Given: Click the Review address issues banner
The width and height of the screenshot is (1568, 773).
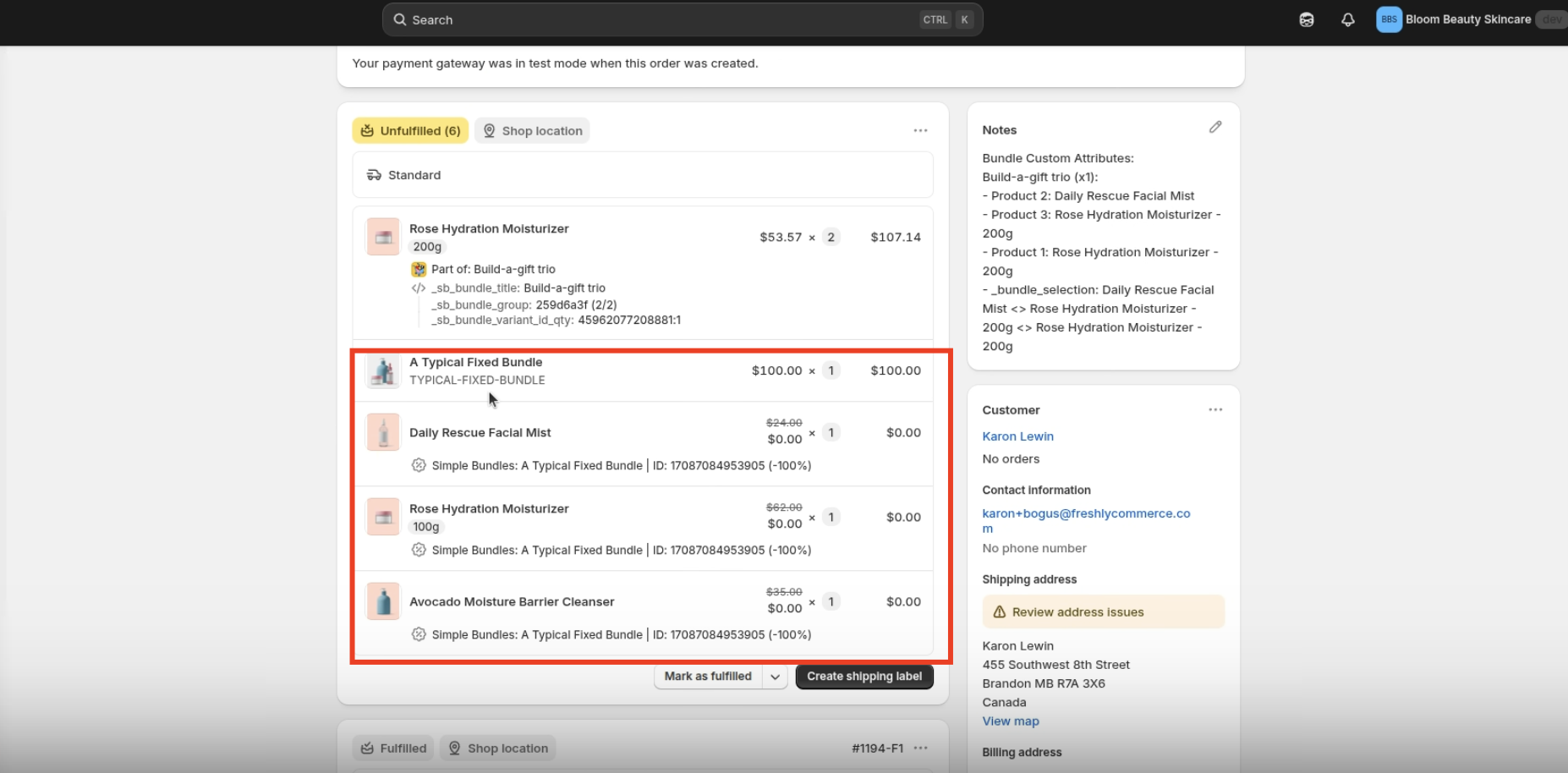Looking at the screenshot, I should (1104, 611).
